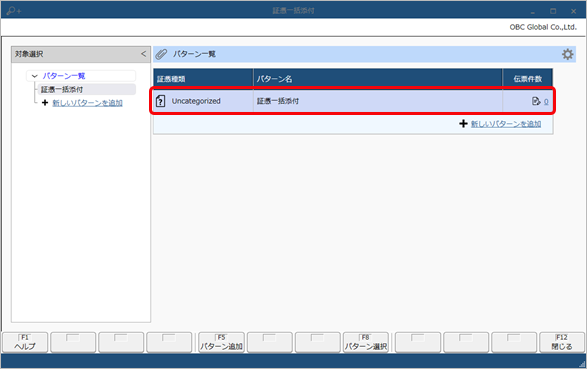Screen dimensions: 587x369
Task: Click the F1 ヘルプ button
Action: pos(25,342)
